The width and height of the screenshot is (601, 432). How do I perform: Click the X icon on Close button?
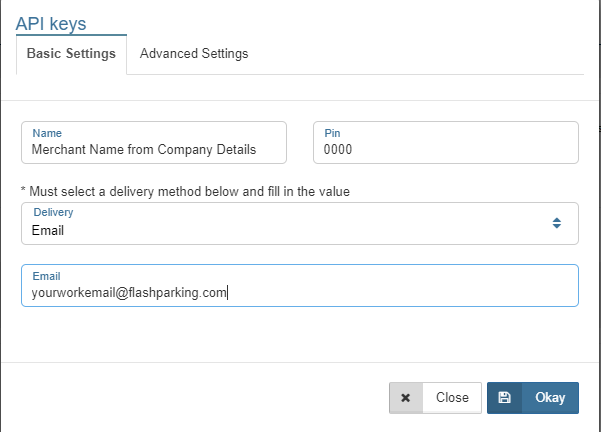pyautogui.click(x=405, y=397)
